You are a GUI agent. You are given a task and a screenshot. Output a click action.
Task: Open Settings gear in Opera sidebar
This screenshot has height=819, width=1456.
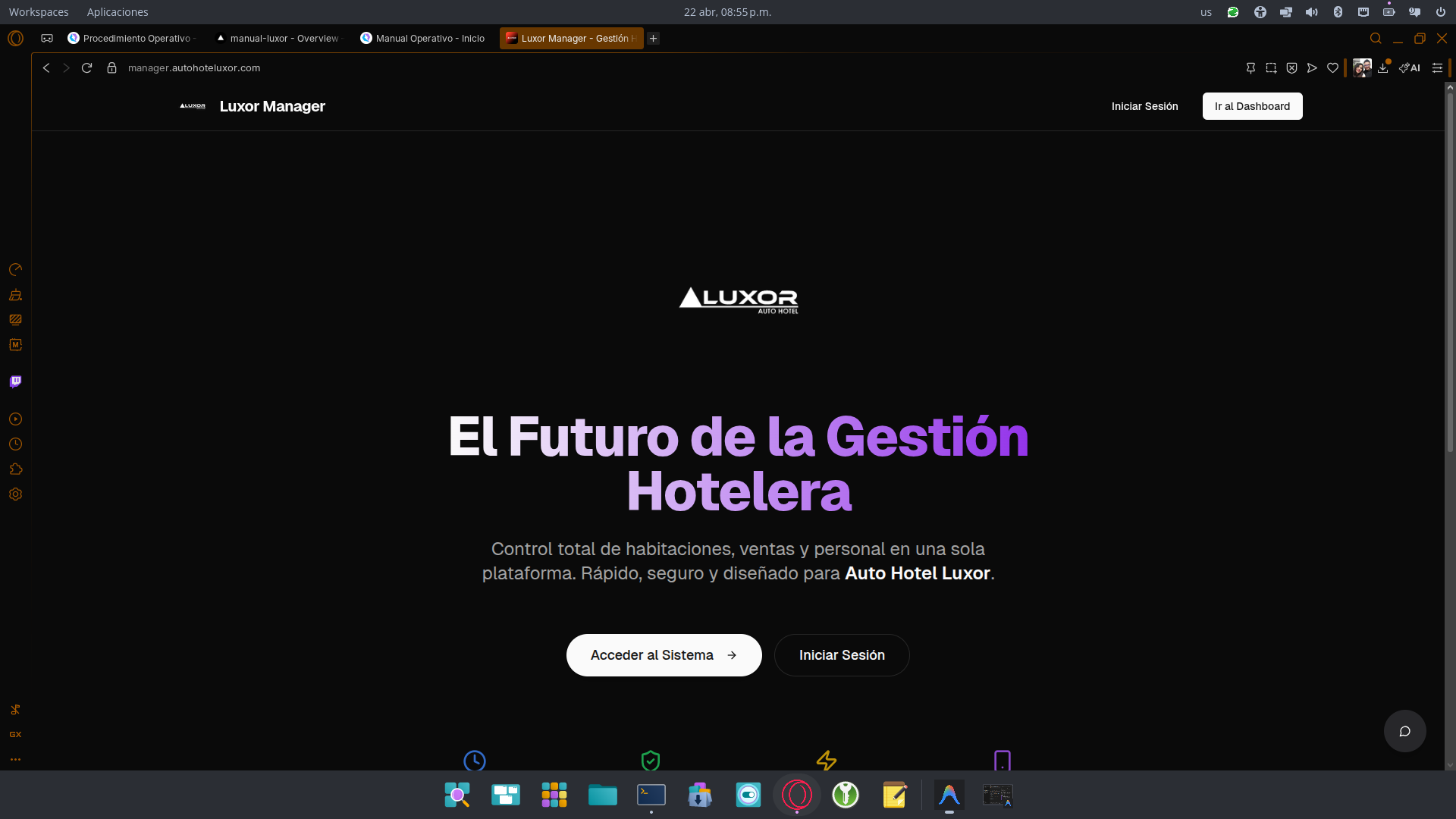pos(15,494)
